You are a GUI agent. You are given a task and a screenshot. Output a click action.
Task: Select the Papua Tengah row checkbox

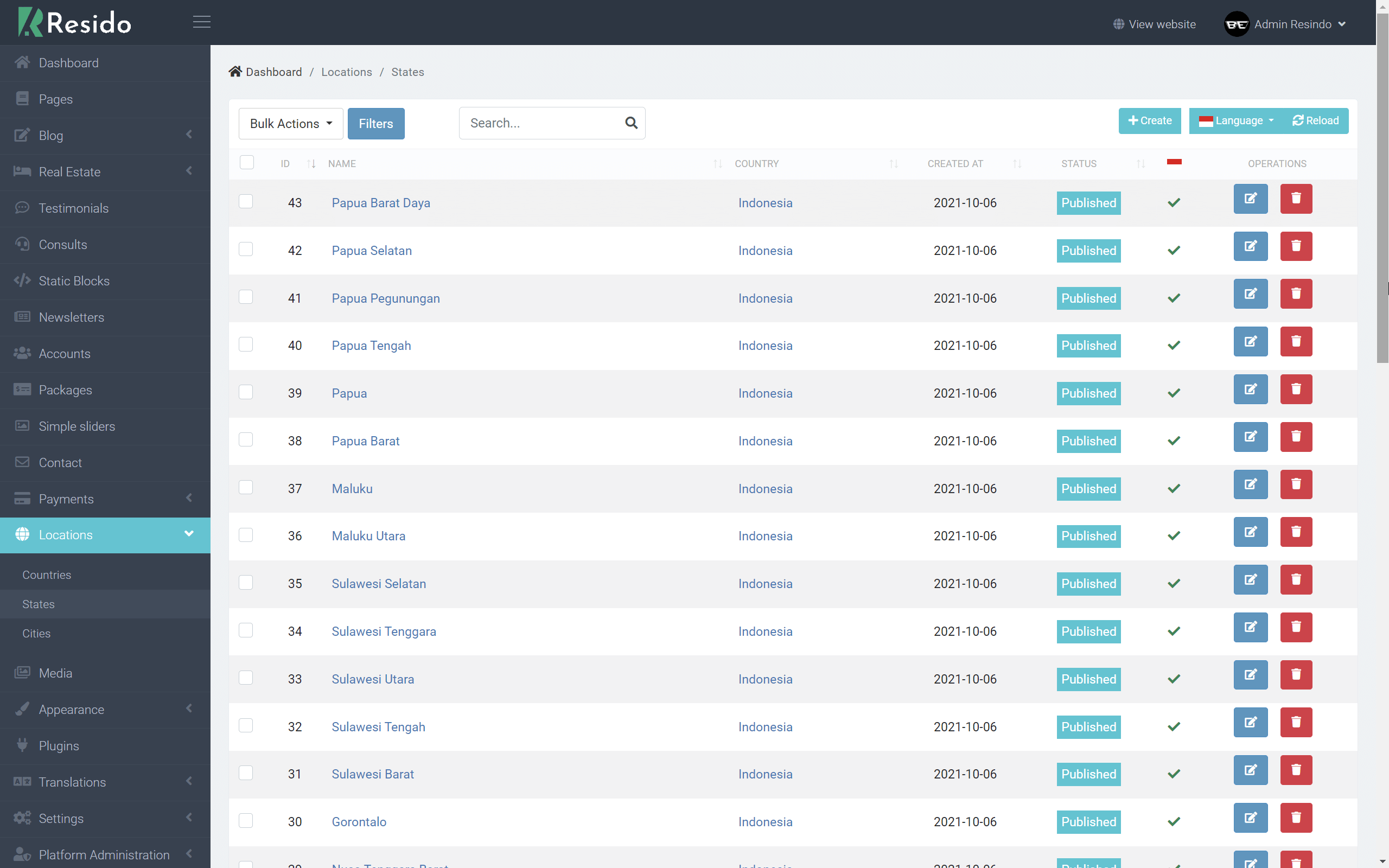click(x=246, y=344)
